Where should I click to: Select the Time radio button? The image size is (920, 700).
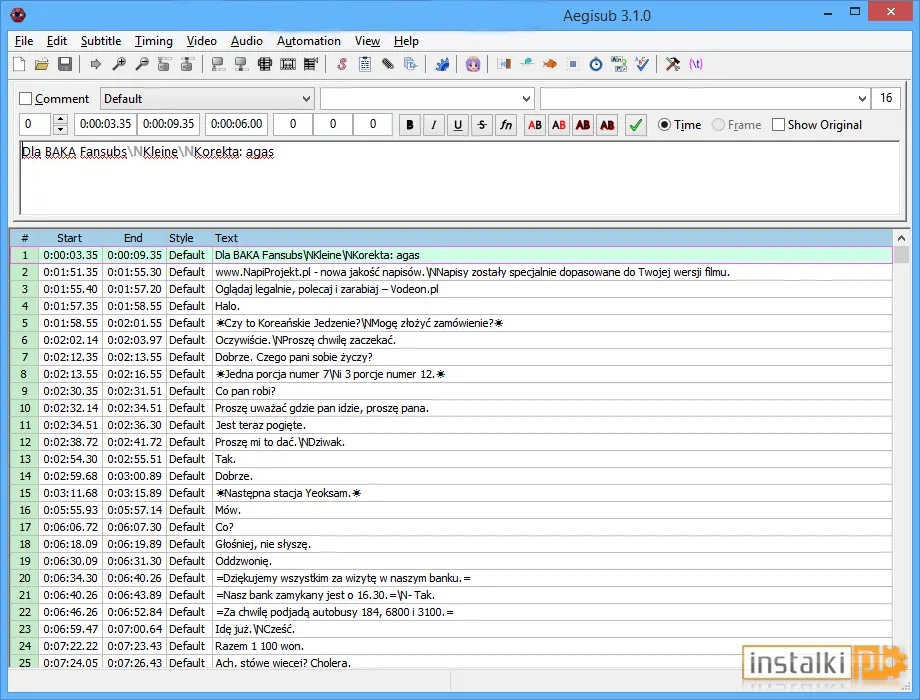pos(664,124)
